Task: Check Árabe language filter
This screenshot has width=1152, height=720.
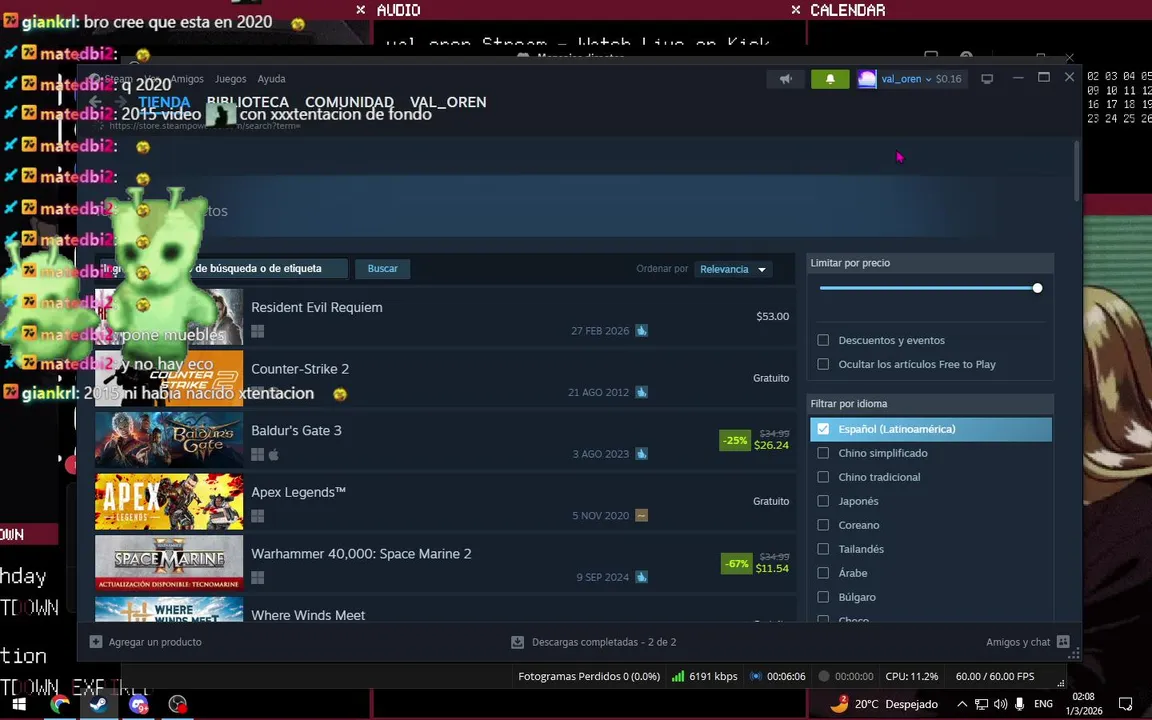Action: click(x=823, y=573)
